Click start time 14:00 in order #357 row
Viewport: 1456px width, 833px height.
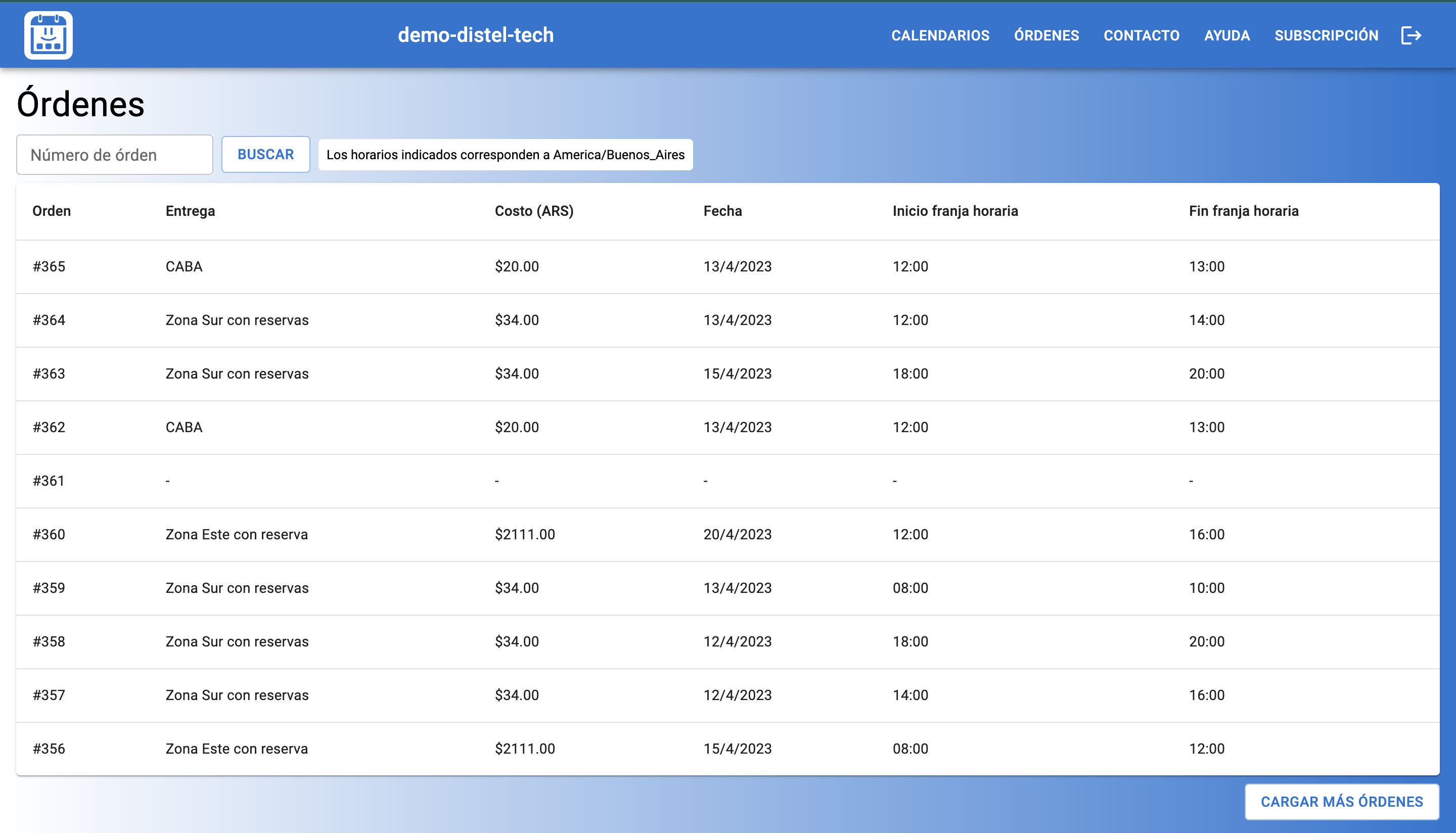point(910,695)
